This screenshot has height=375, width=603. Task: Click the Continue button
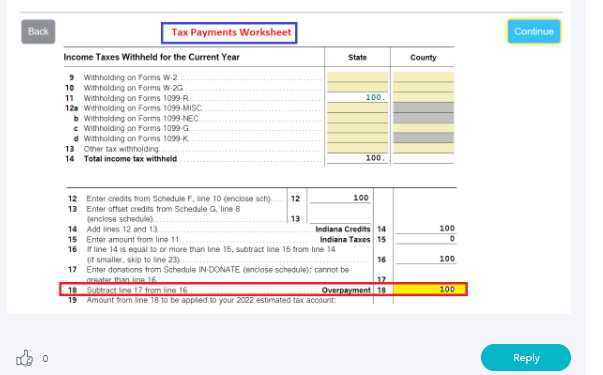click(534, 32)
